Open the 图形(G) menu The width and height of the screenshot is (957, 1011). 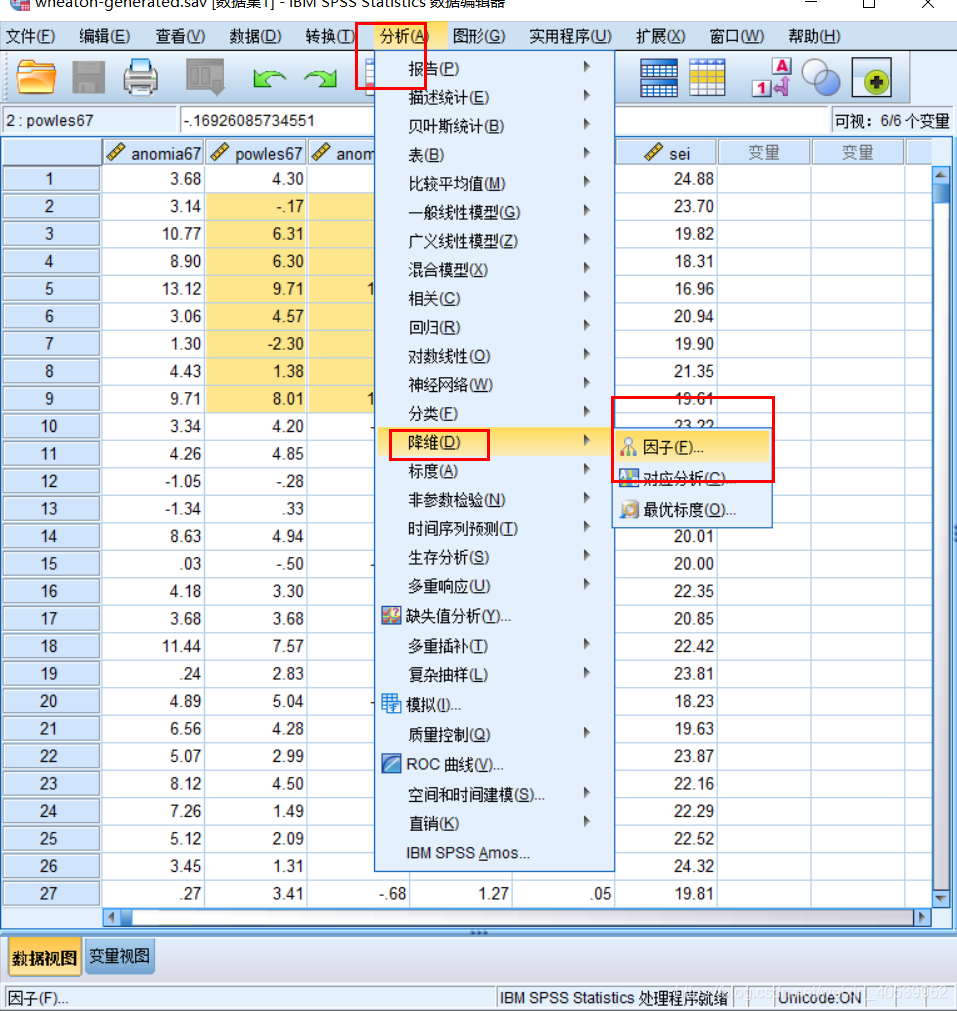[479, 36]
